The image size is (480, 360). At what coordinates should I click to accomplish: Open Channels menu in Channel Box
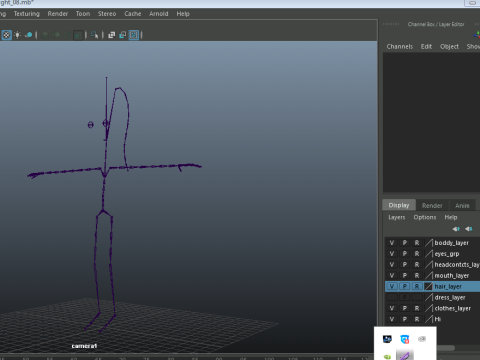coord(400,46)
